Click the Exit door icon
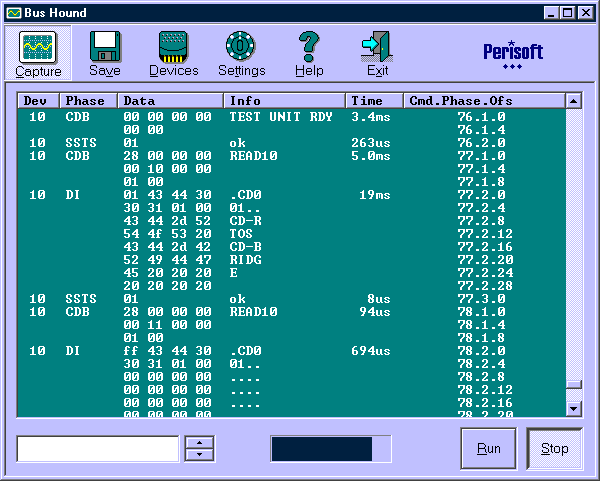 click(x=377, y=46)
